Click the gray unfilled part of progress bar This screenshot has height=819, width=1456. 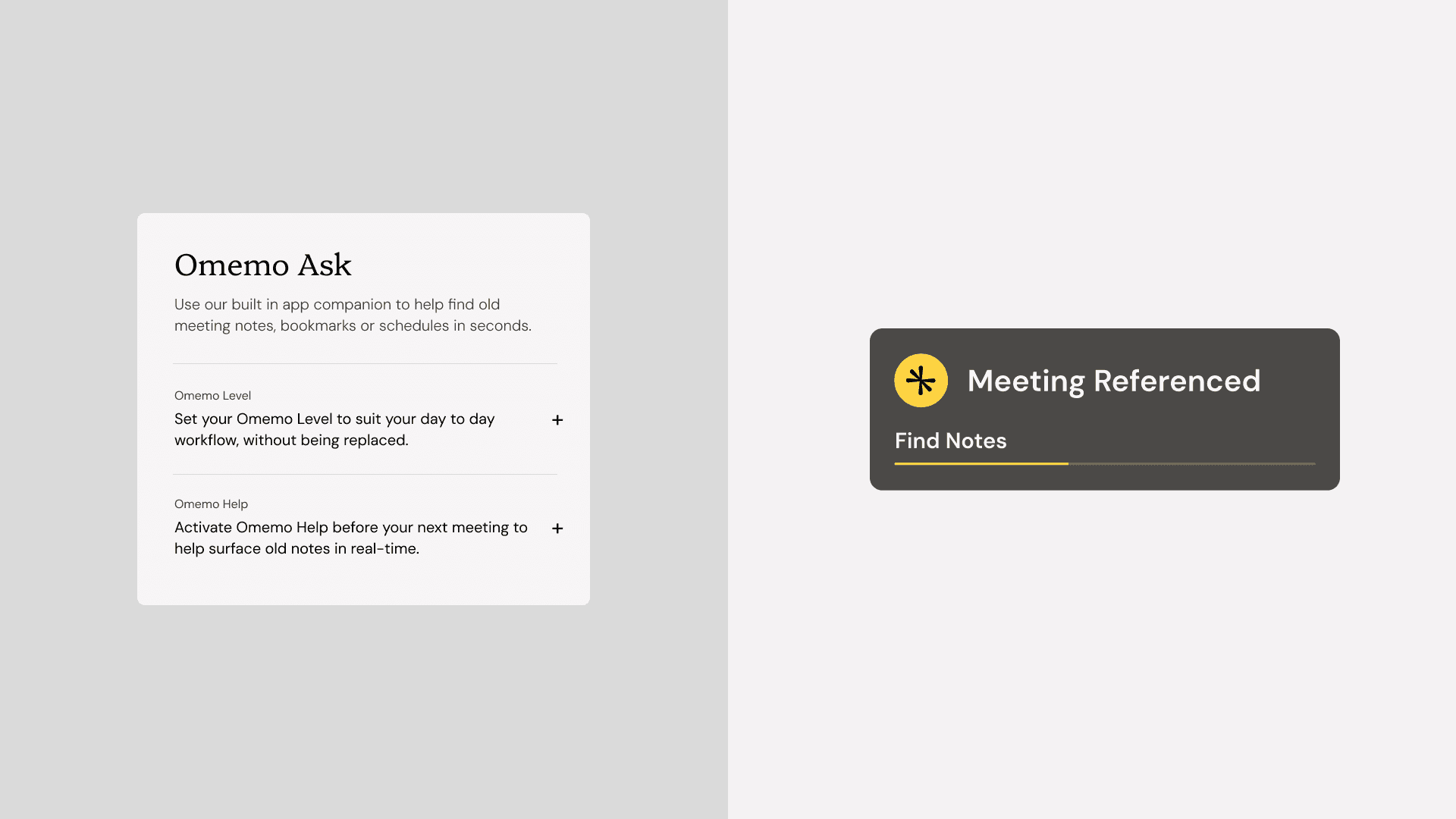click(x=1191, y=463)
